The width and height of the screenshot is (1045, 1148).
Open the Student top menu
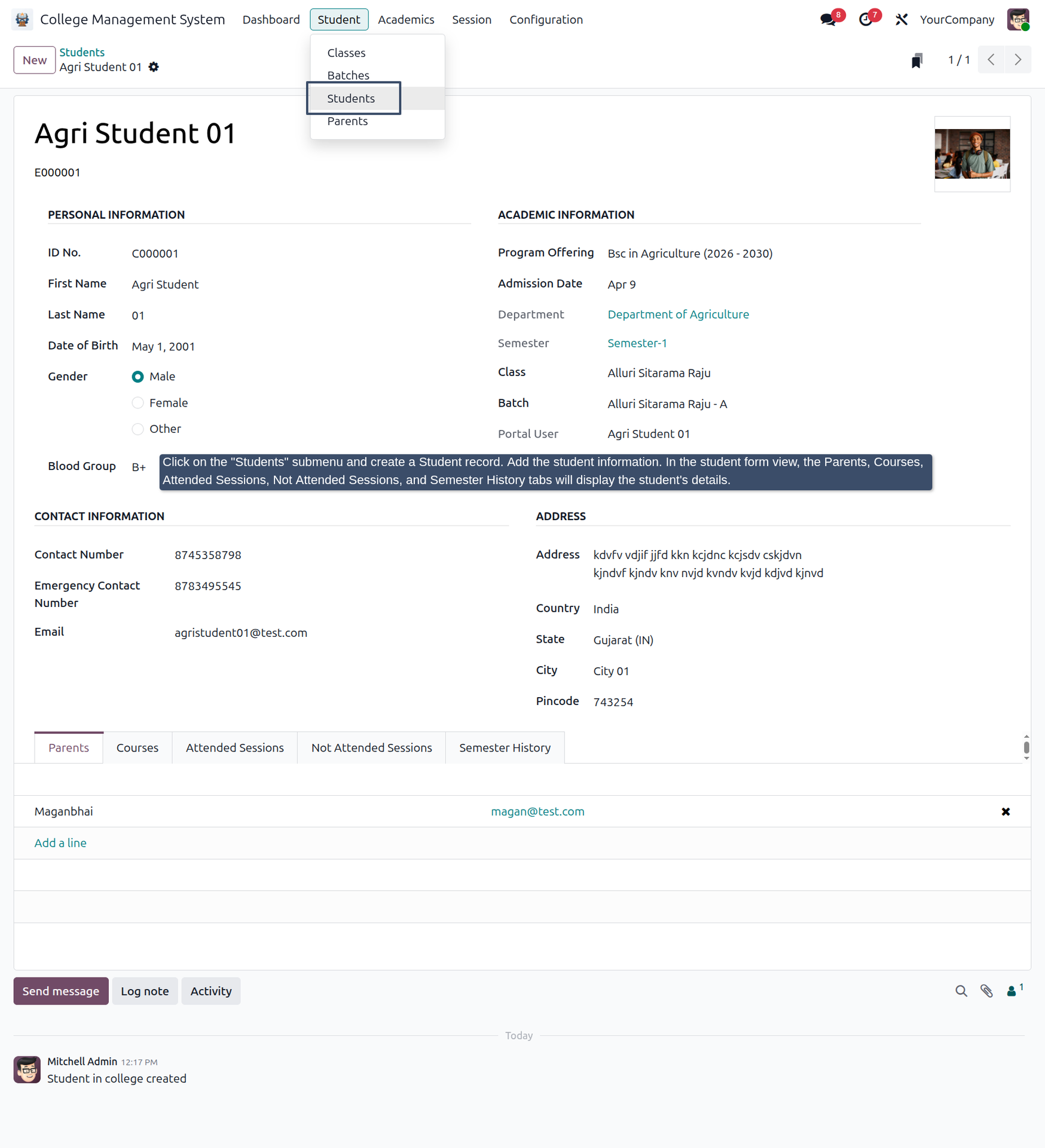click(339, 20)
